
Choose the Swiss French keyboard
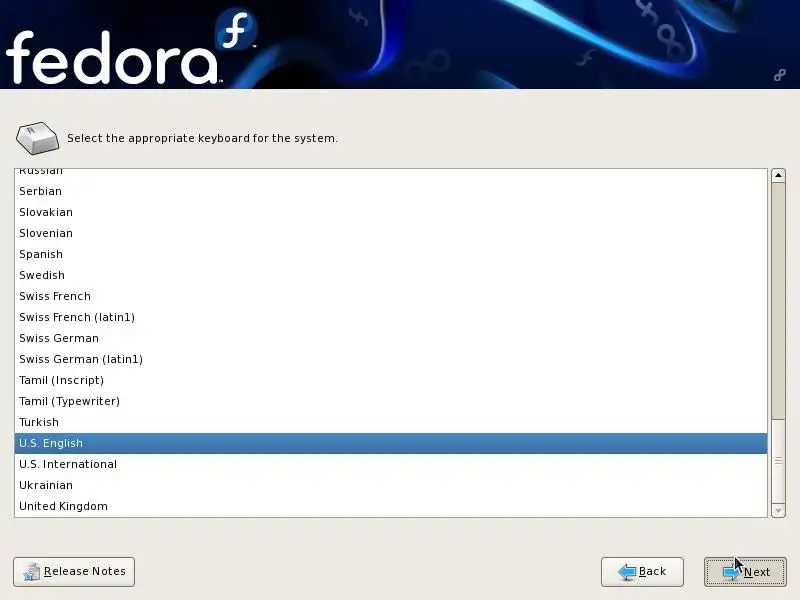click(391, 296)
